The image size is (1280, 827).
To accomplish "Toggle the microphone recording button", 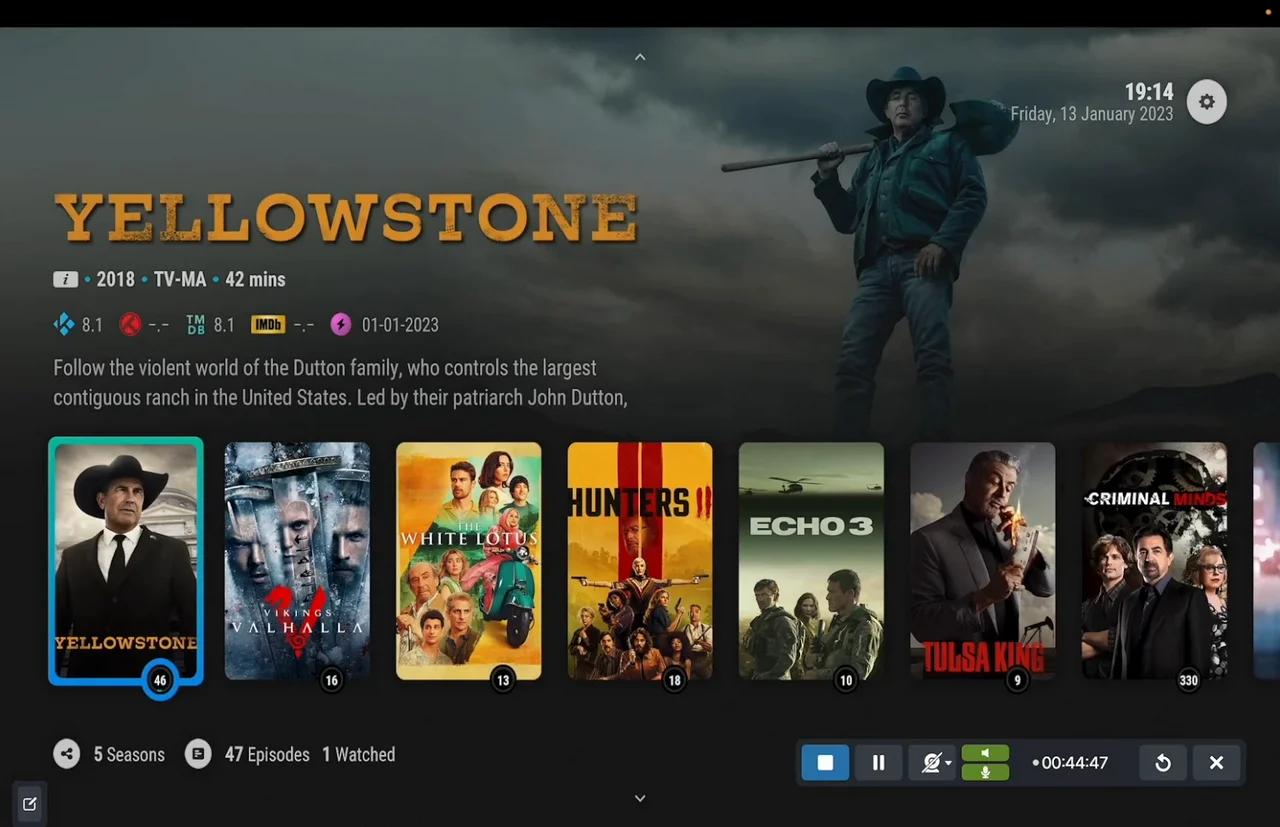I will (985, 772).
